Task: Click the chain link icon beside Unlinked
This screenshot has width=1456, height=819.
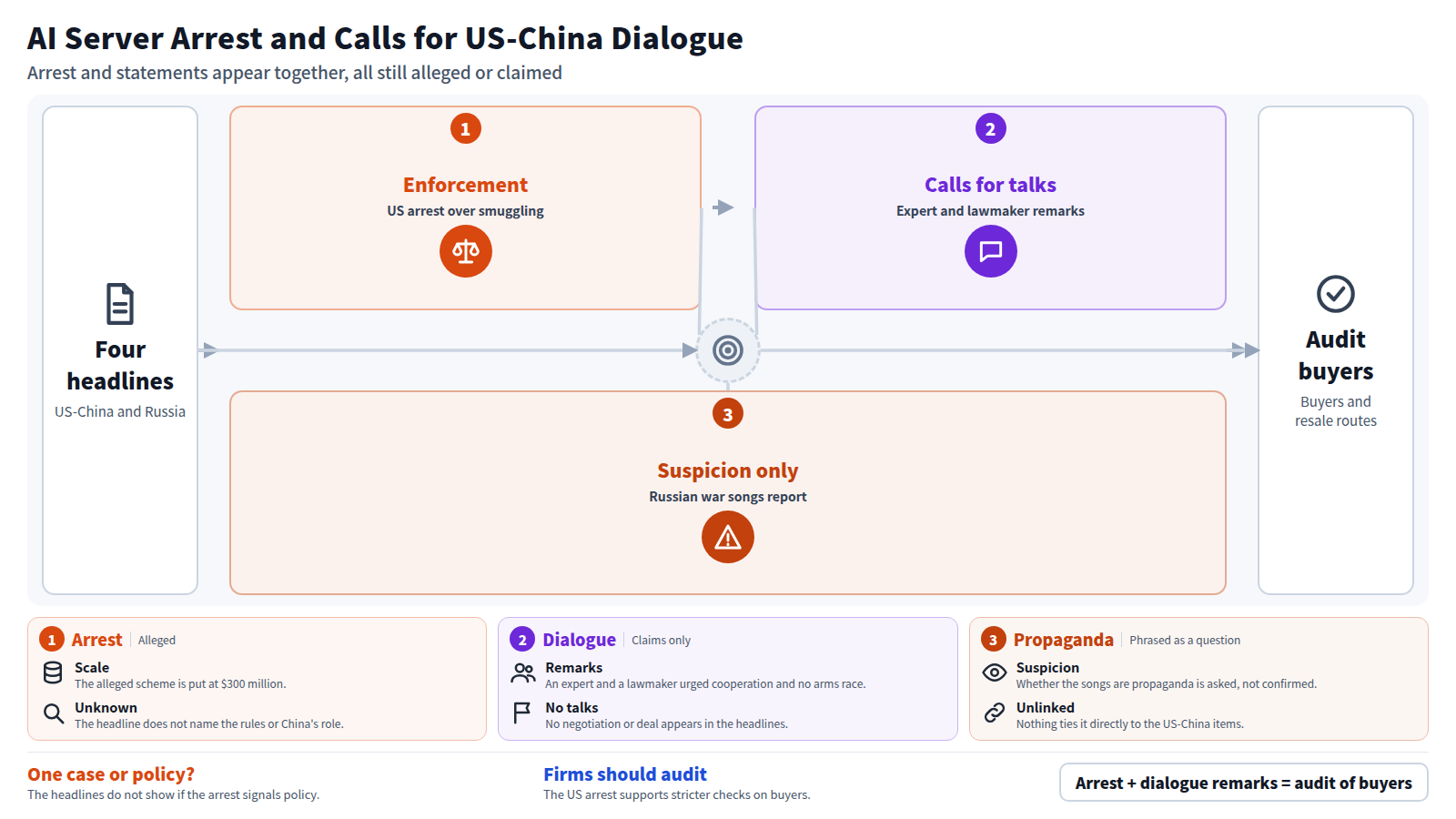Action: click(995, 713)
